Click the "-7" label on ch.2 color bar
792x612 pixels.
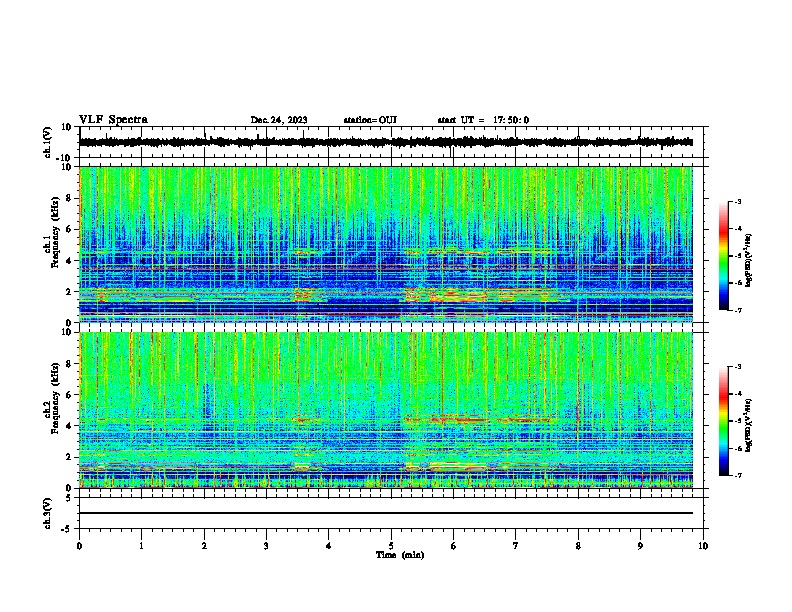737,475
